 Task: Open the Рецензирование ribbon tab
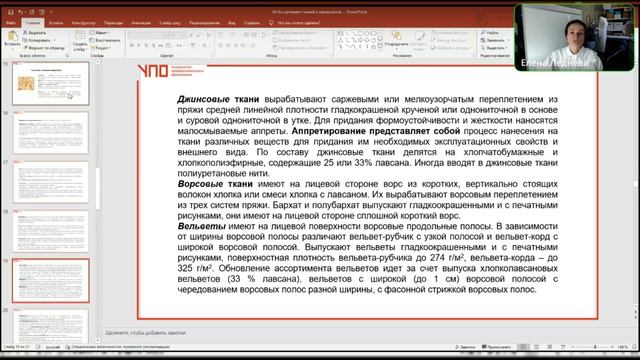[204, 23]
